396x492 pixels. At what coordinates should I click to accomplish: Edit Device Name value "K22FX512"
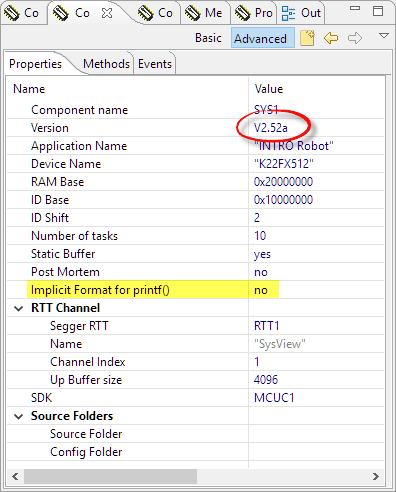pyautogui.click(x=284, y=164)
